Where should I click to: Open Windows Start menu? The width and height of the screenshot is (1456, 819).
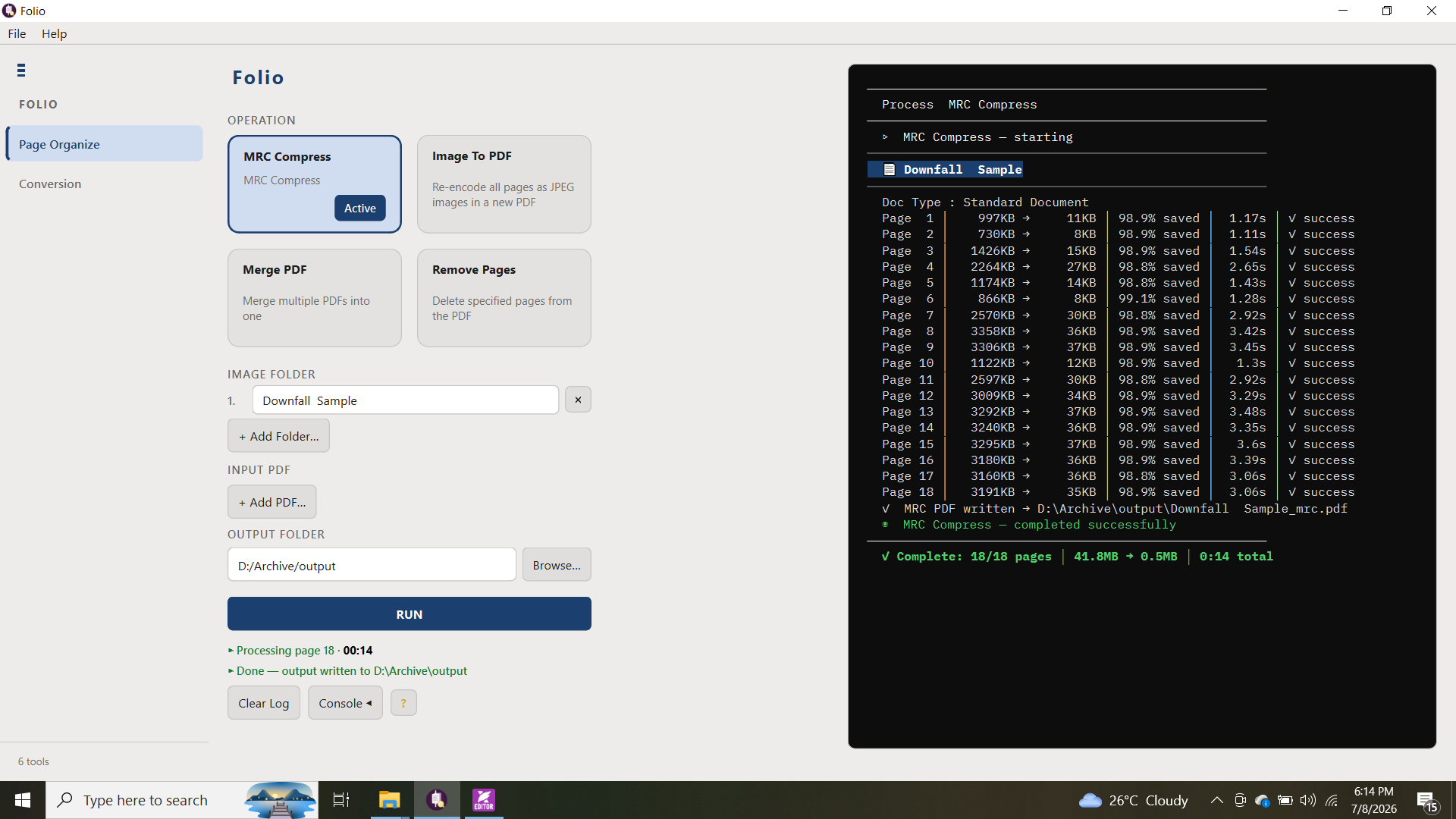(x=23, y=800)
